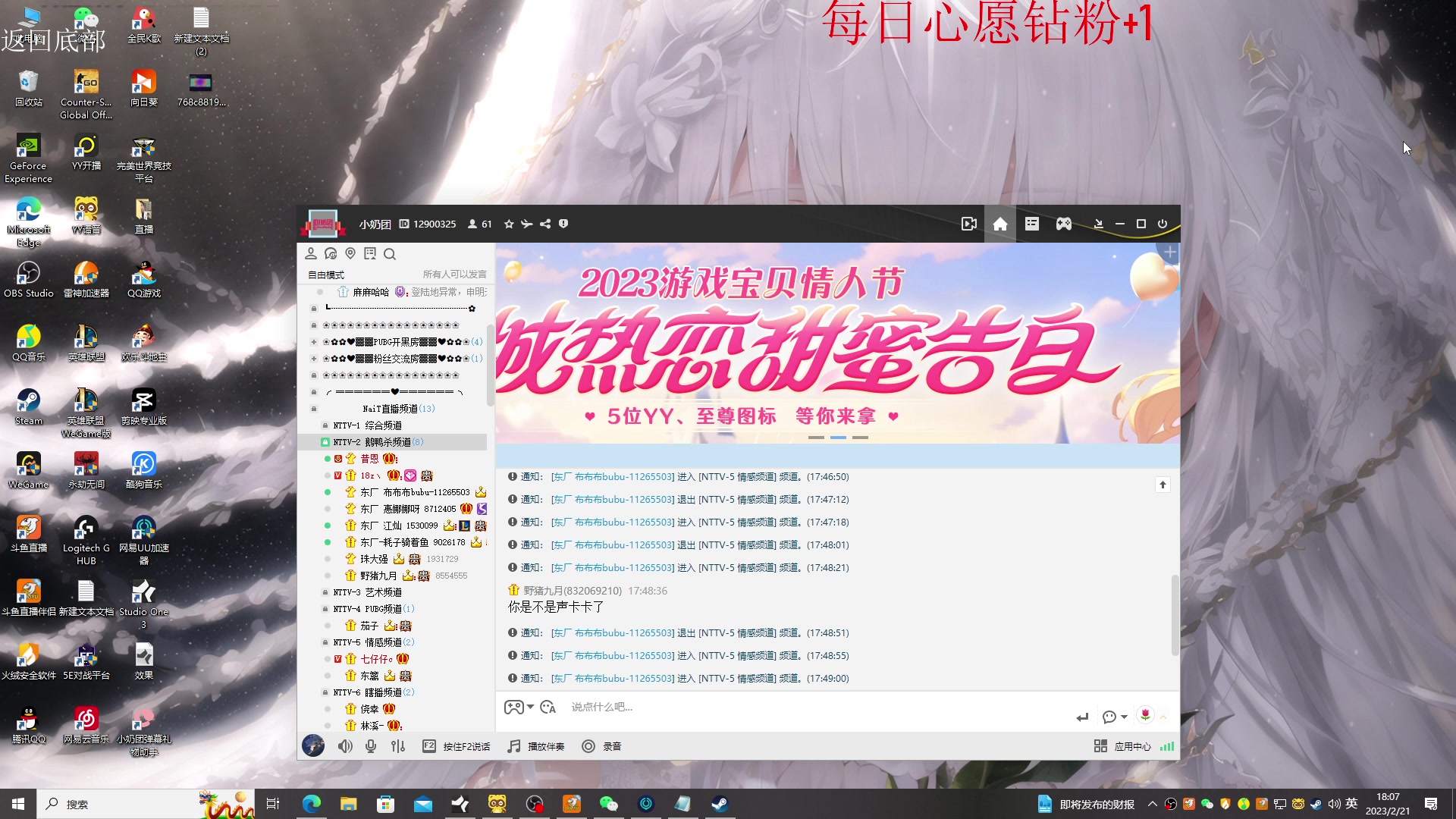
Task: Click the report shield icon beside share
Action: coord(563,224)
